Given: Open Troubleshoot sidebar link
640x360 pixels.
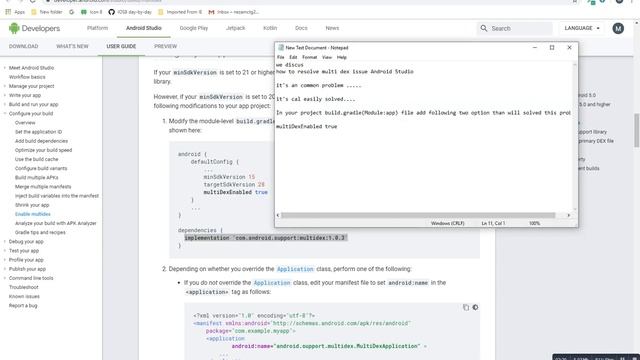Looking at the screenshot, I should [x=24, y=287].
